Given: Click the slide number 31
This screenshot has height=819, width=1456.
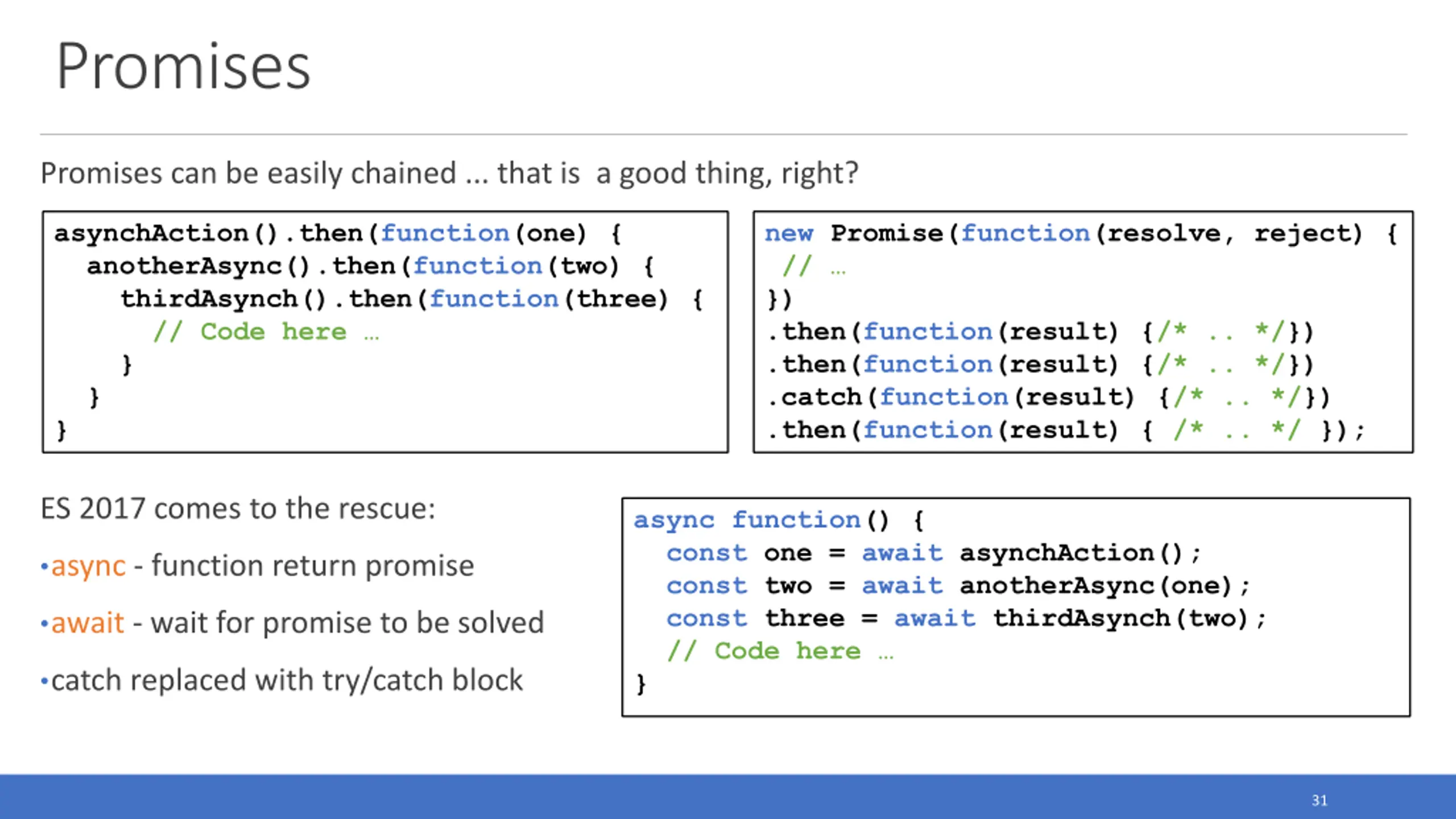Looking at the screenshot, I should point(1319,800).
